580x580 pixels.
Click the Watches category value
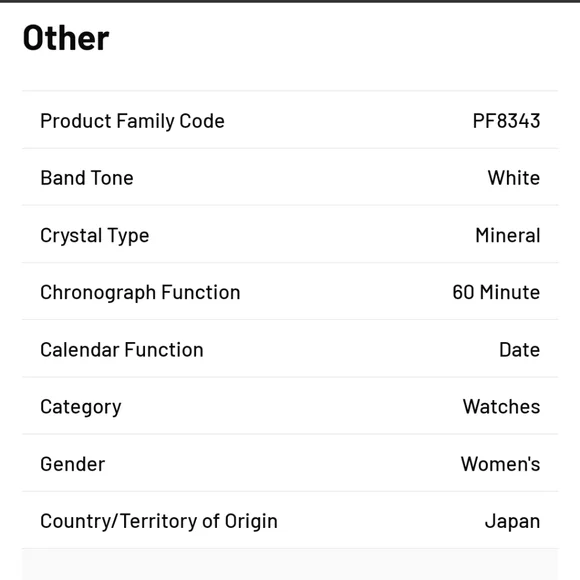[502, 407]
